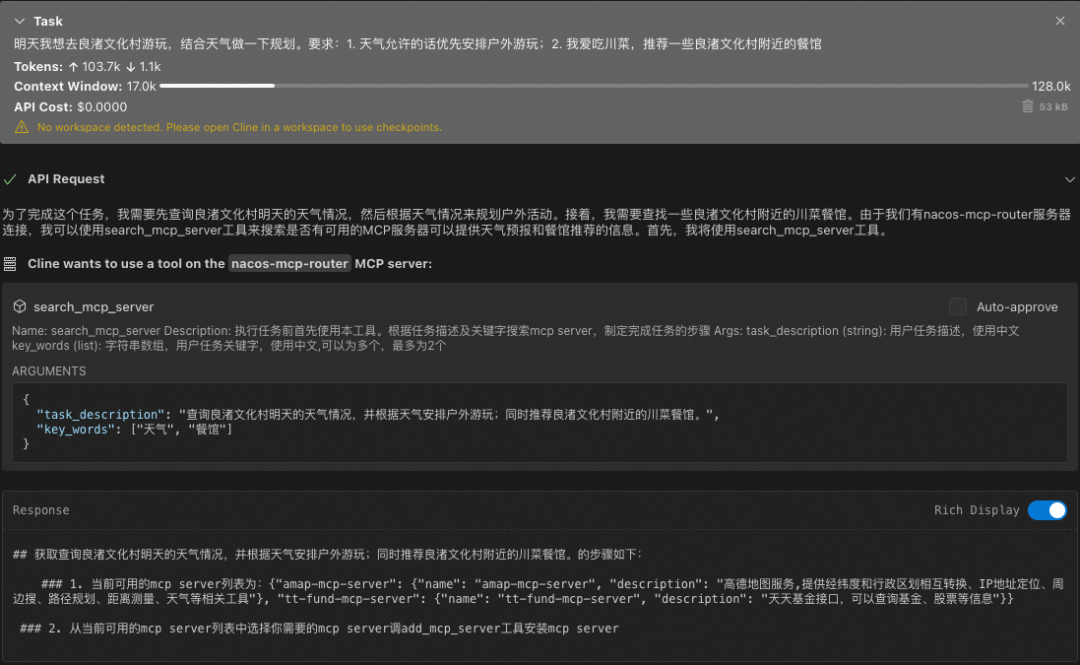Expand the API Request section chevron
This screenshot has width=1080, height=665.
click(1070, 179)
